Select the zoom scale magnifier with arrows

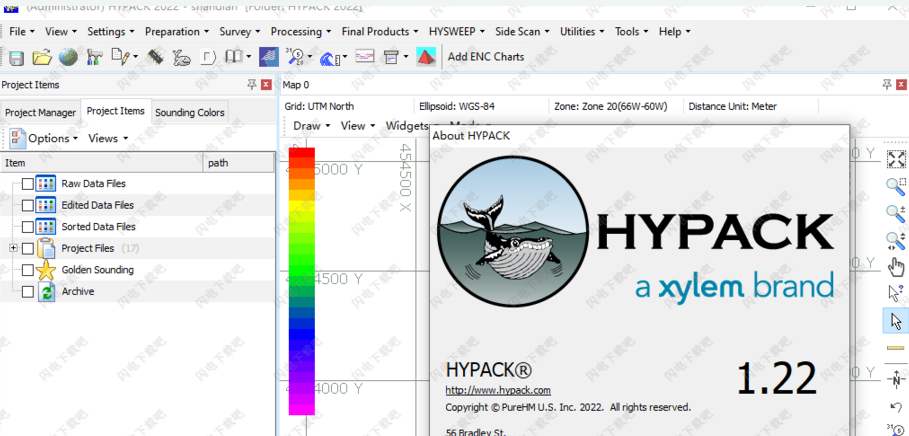pos(896,240)
